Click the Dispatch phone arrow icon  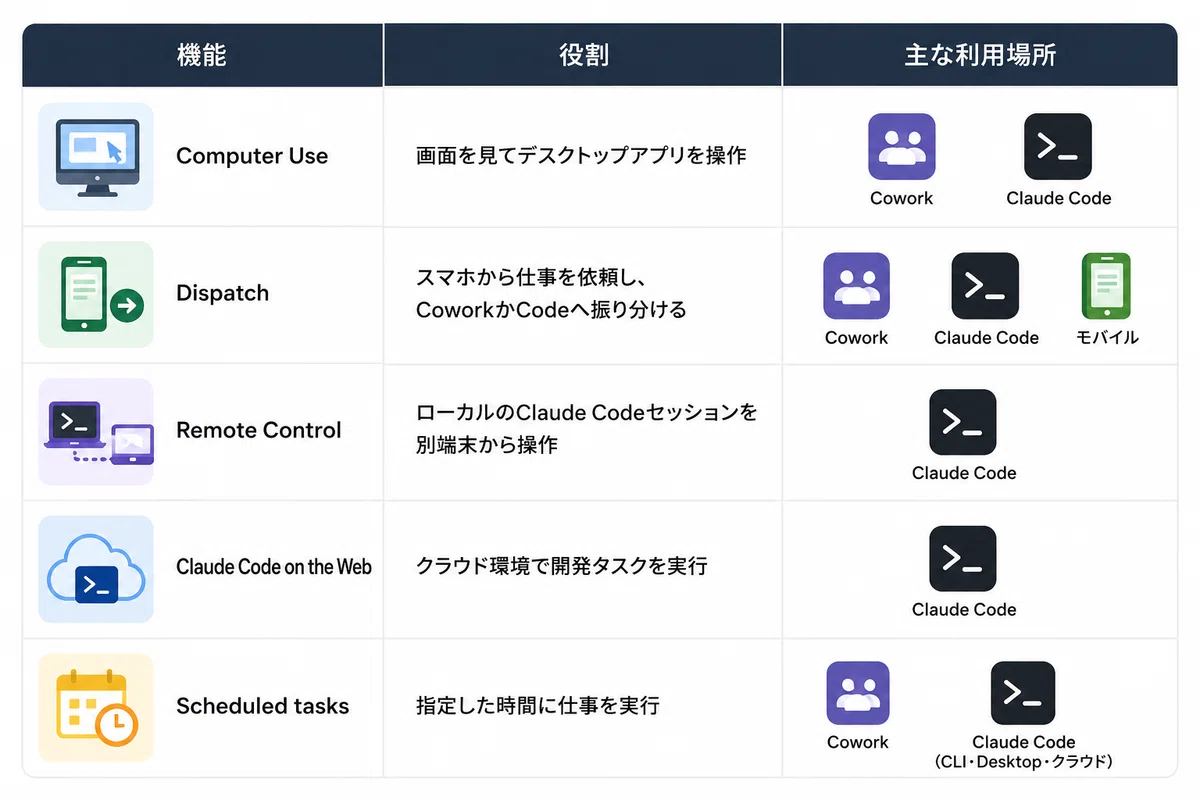(96, 294)
